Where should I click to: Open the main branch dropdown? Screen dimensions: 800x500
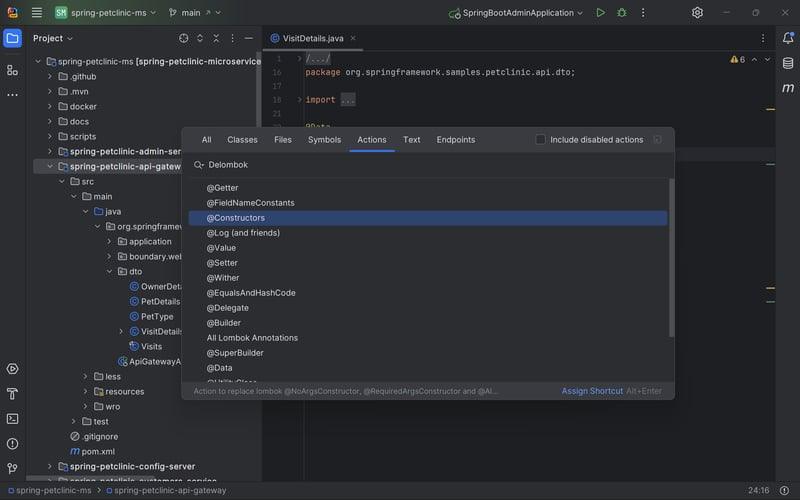pos(195,13)
